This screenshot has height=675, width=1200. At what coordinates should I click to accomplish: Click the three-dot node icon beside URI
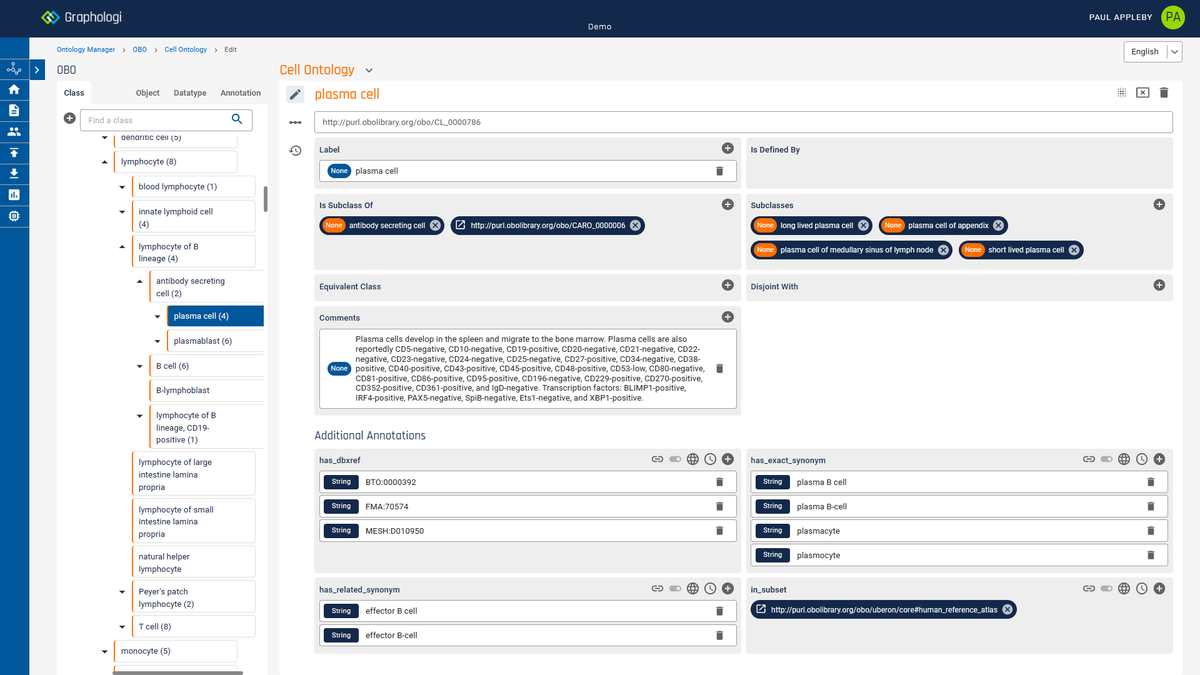[295, 122]
